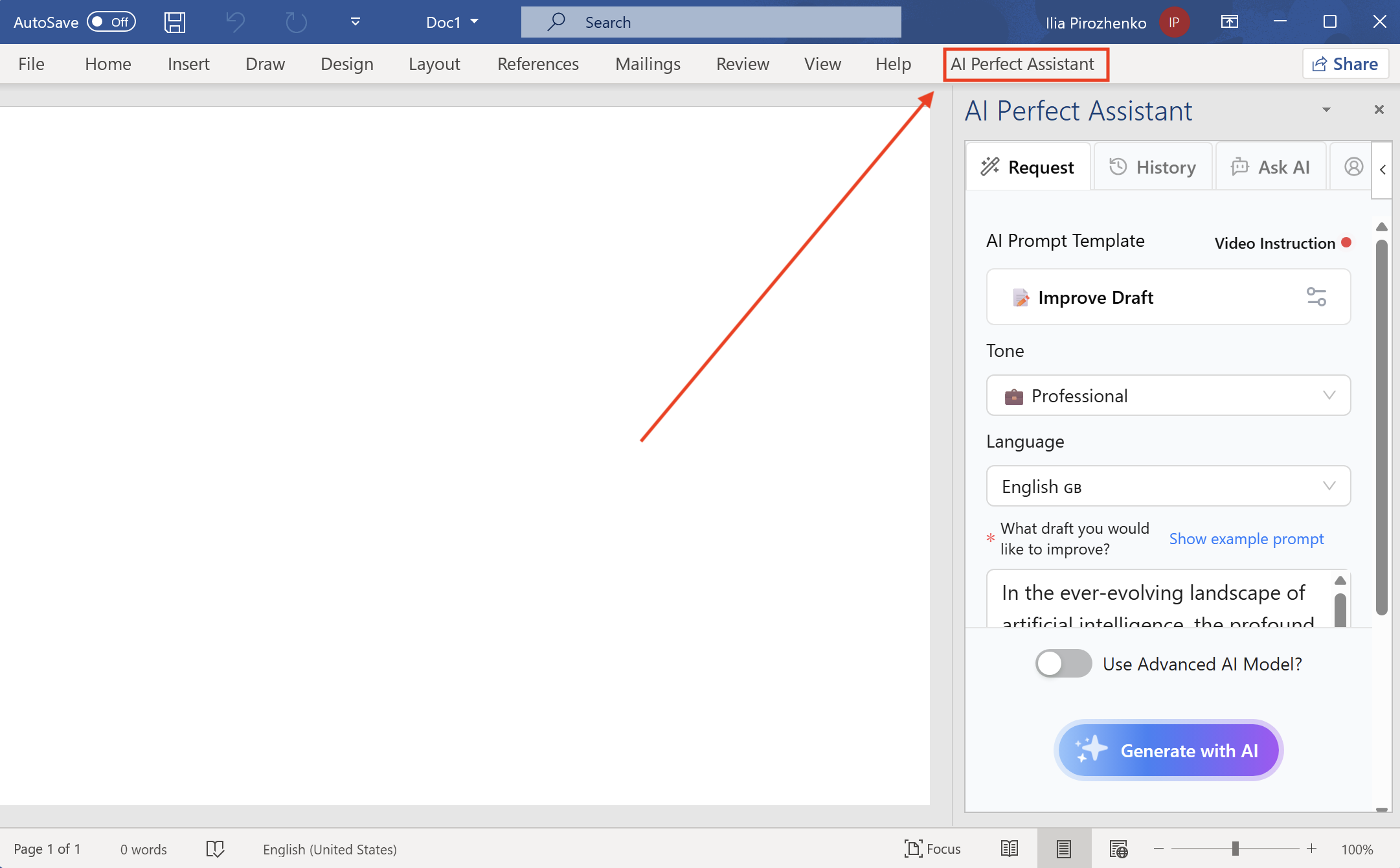Open the Draw ribbon tab
The height and width of the screenshot is (868, 1400).
coord(265,64)
